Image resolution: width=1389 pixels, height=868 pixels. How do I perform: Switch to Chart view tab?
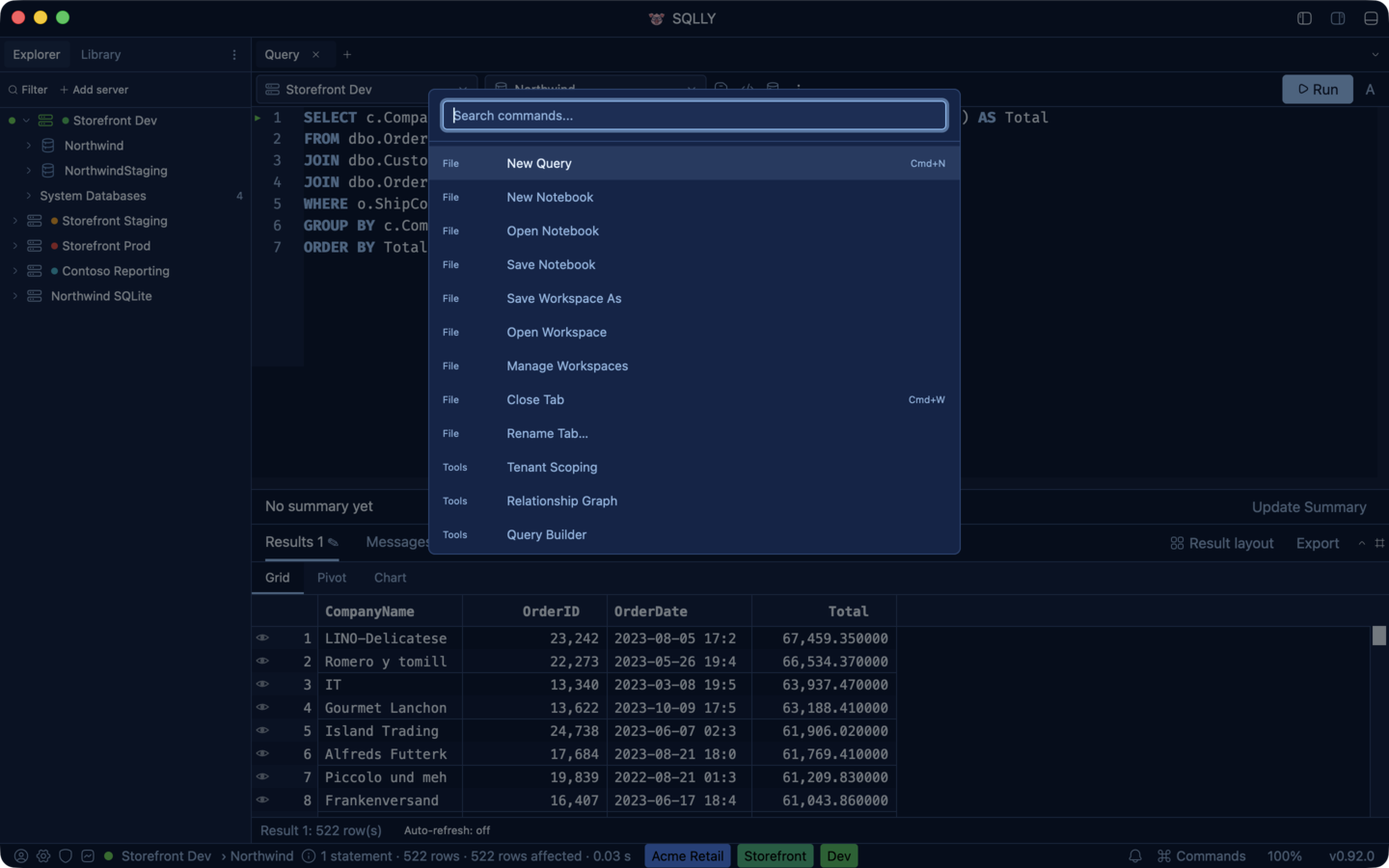click(390, 578)
